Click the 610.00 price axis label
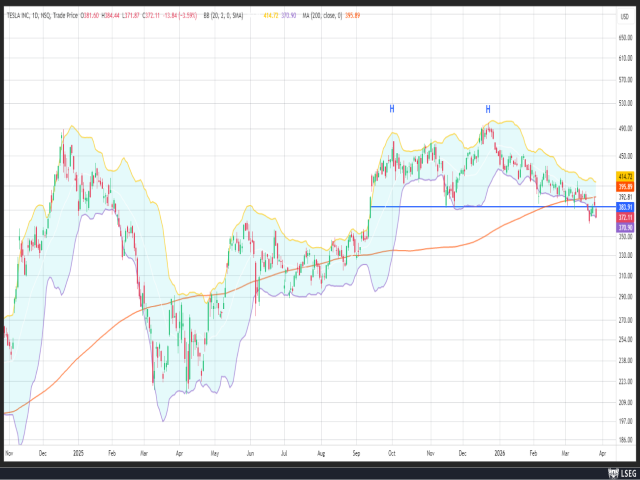Screen dimensions: 640x480 (x=626, y=58)
